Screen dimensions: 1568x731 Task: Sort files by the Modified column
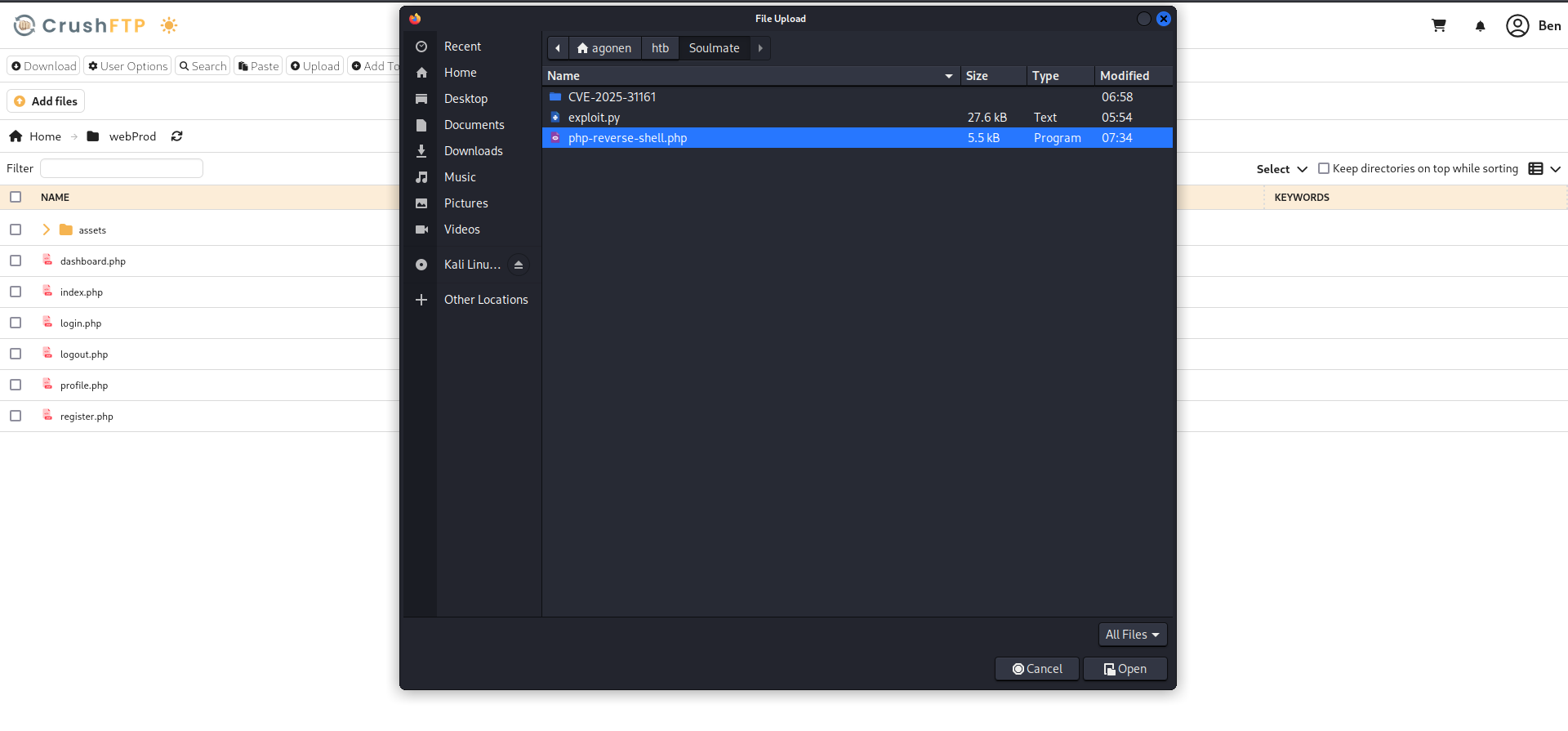(x=1134, y=76)
